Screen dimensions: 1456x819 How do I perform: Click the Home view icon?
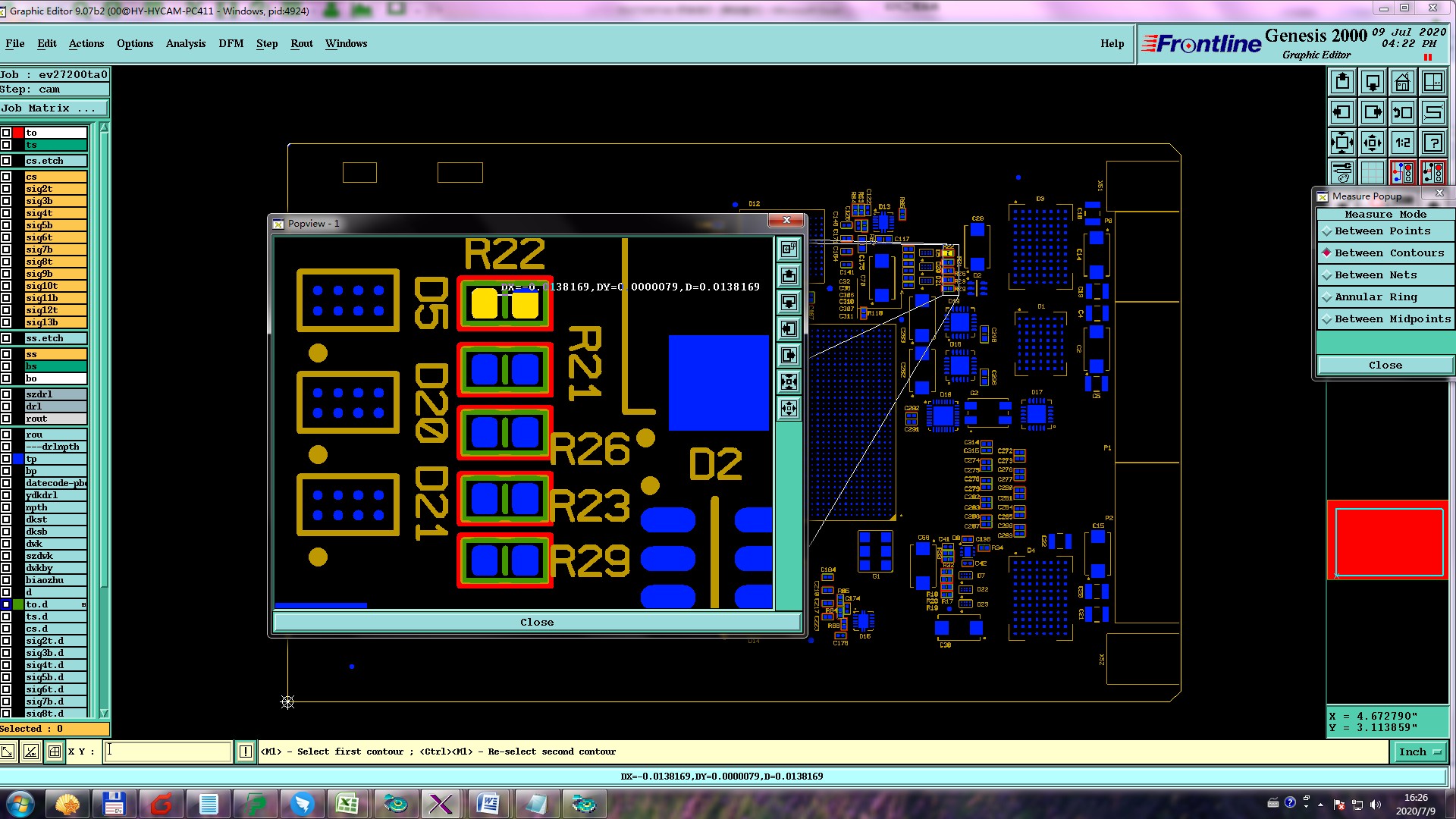click(x=1402, y=82)
